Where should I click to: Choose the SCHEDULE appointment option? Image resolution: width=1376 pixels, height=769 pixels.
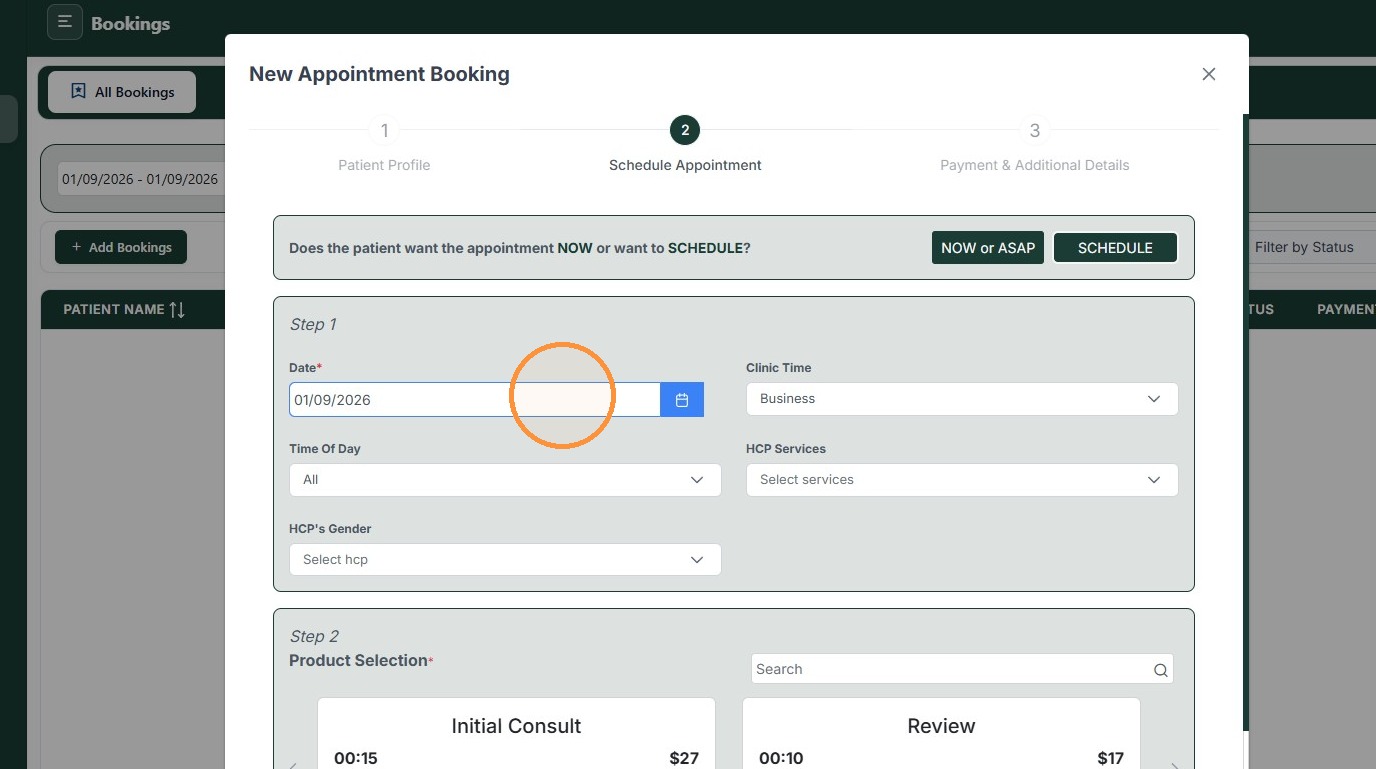[1115, 248]
